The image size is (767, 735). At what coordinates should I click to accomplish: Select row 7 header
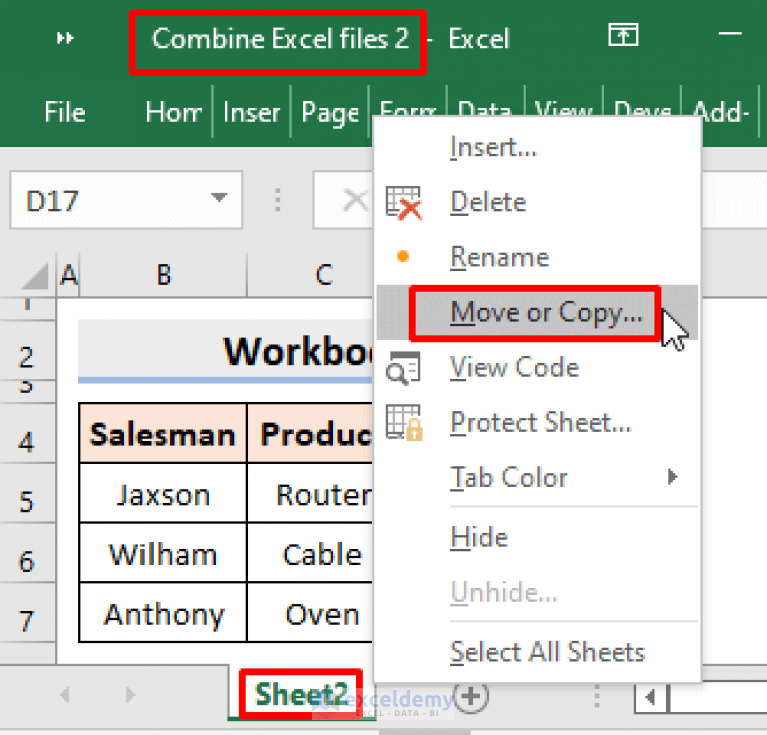coord(27,612)
